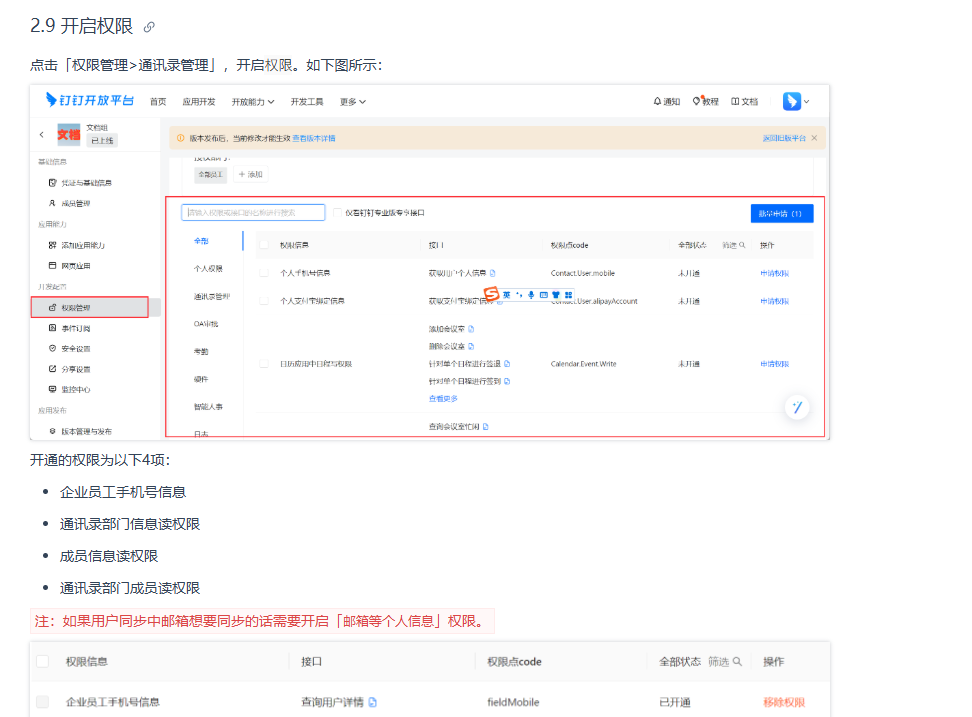Switch to the 个人权限 category tab

coord(208,269)
